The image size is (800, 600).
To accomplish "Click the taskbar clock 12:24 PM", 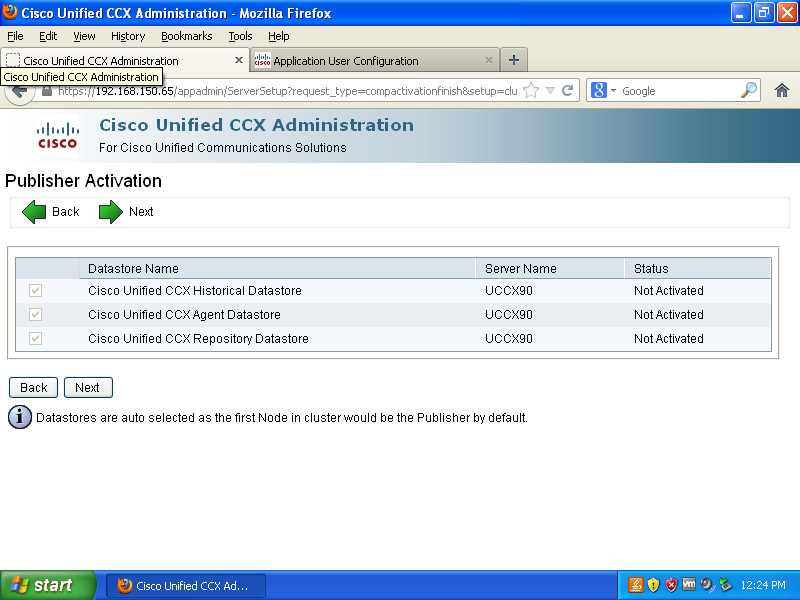I will click(x=763, y=585).
